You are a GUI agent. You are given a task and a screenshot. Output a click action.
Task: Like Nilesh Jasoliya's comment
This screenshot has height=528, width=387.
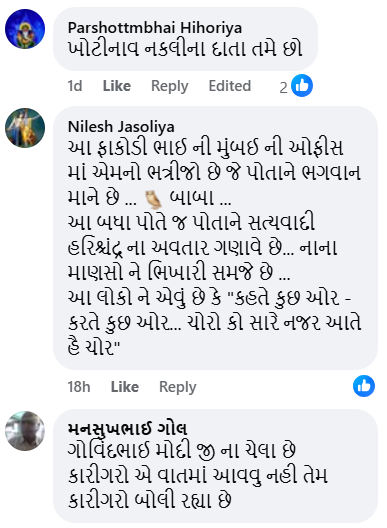click(125, 387)
